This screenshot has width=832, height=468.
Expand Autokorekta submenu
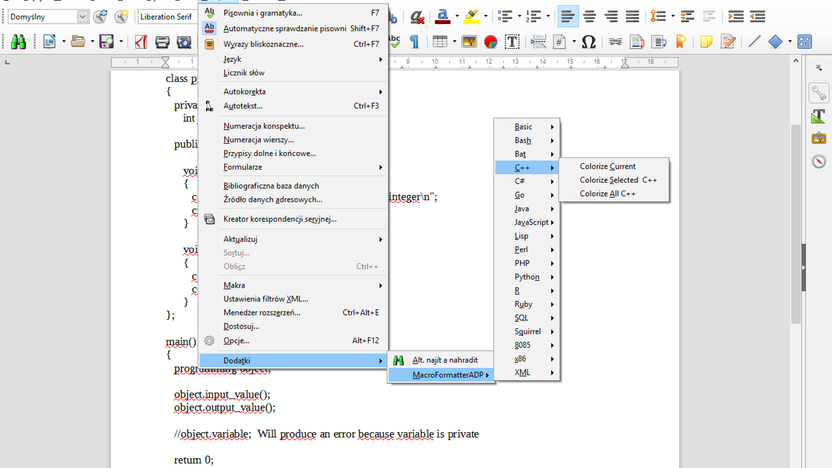pos(293,91)
